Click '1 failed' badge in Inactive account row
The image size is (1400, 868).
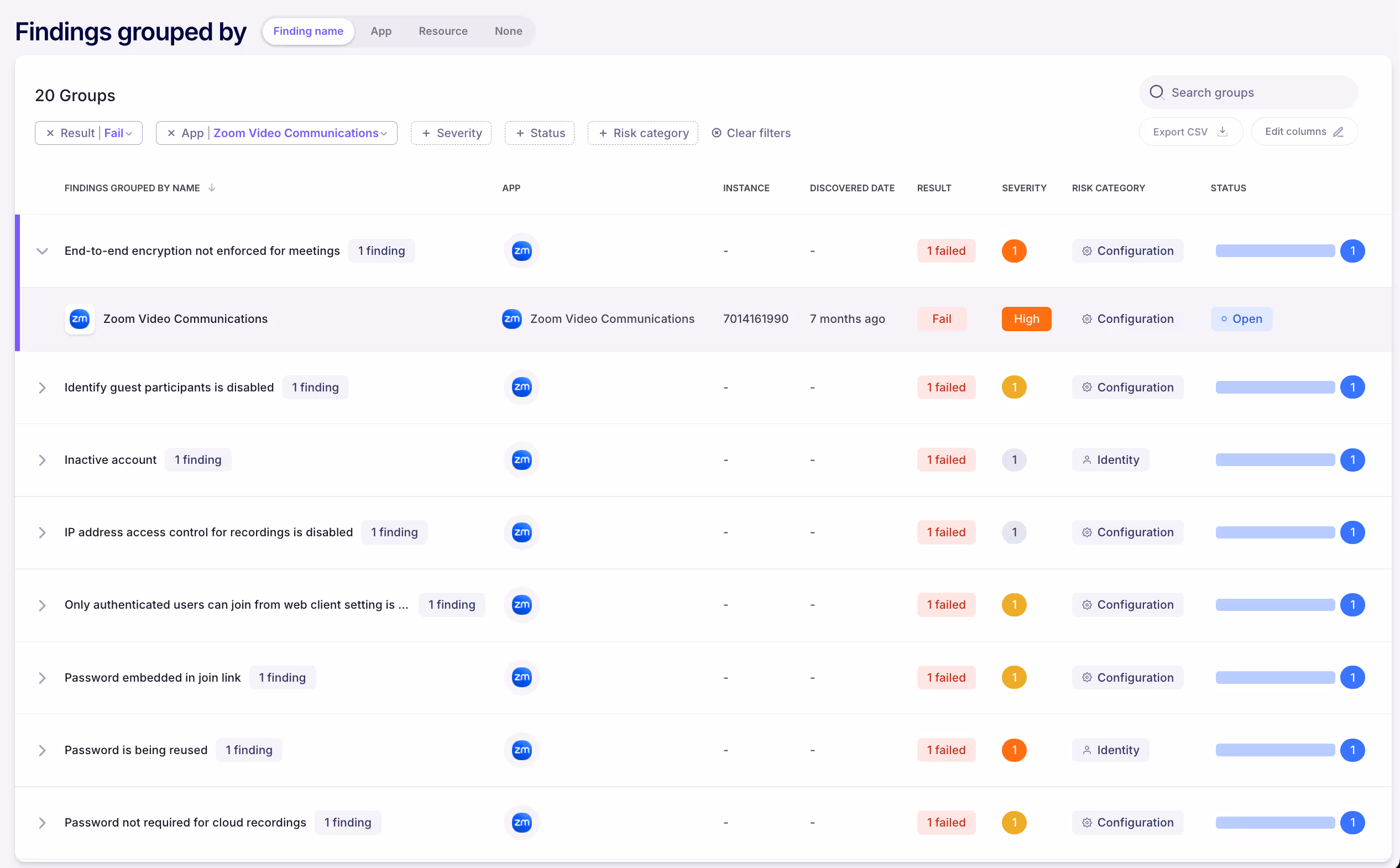tap(946, 459)
